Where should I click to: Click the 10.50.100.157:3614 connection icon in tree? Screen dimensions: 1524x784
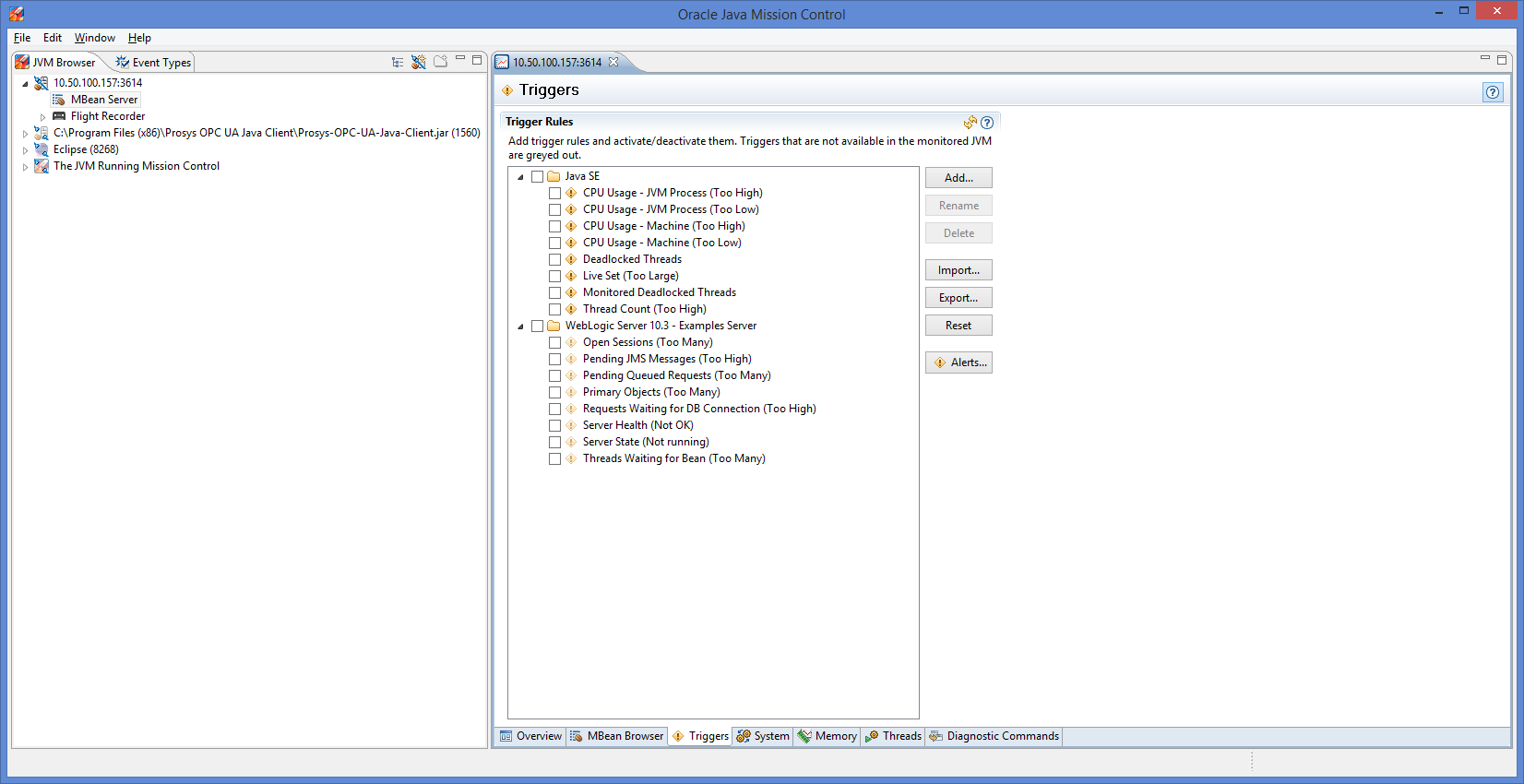coord(42,83)
